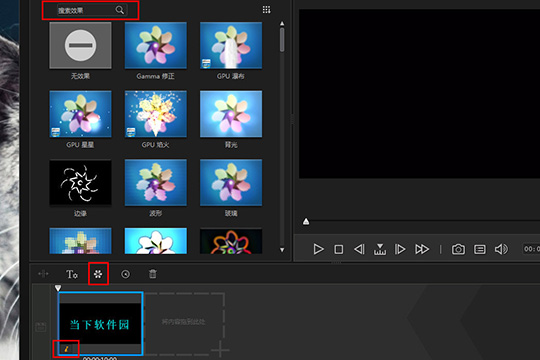Select the GPU 星星 effect
Screen dimensions: 540x360
click(x=80, y=114)
